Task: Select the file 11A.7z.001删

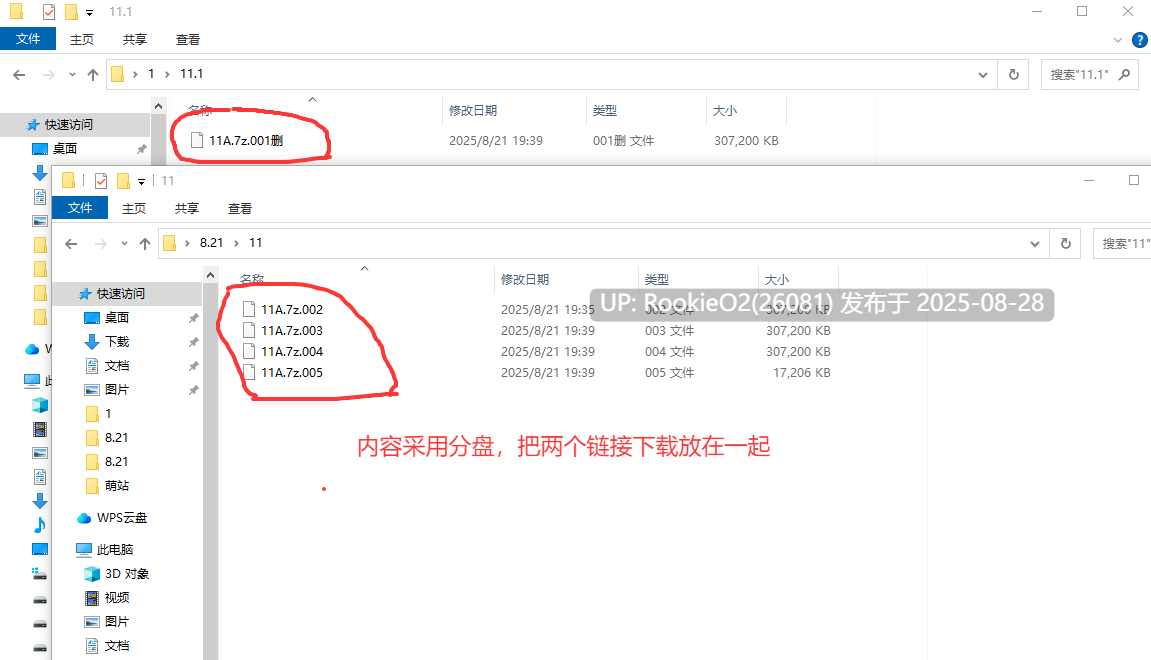Action: pyautogui.click(x=246, y=140)
